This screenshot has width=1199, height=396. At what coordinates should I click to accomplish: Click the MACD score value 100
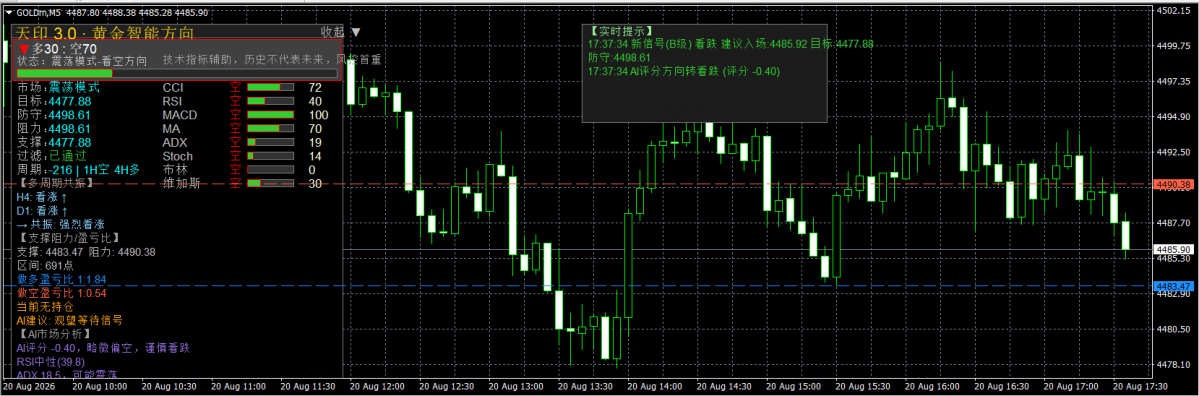(x=318, y=115)
